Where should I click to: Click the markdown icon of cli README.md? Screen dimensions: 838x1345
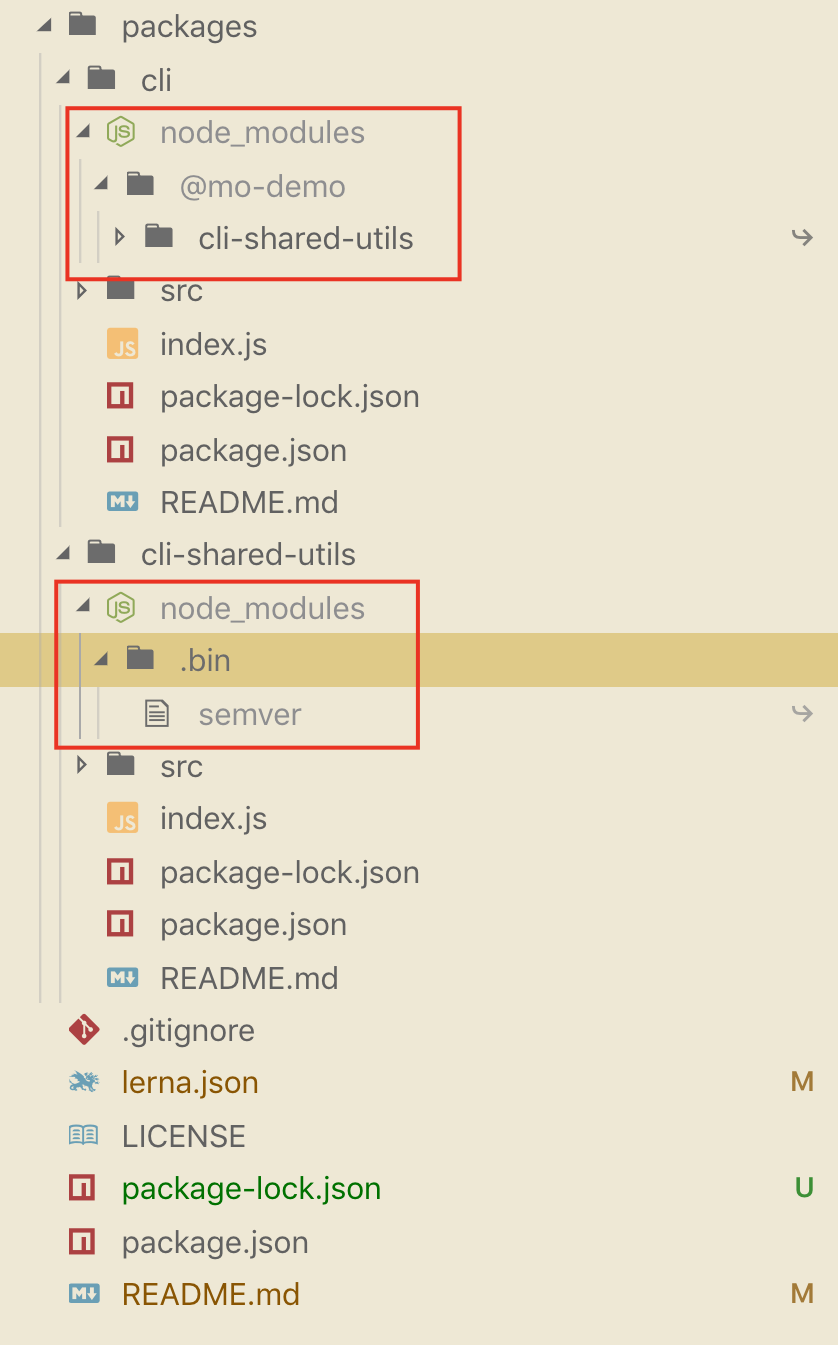coord(122,502)
